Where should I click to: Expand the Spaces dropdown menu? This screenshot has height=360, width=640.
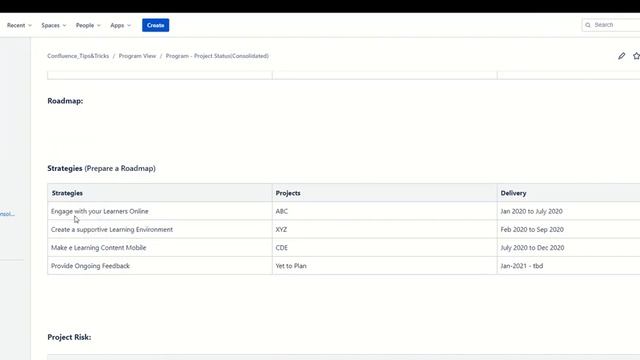click(53, 25)
